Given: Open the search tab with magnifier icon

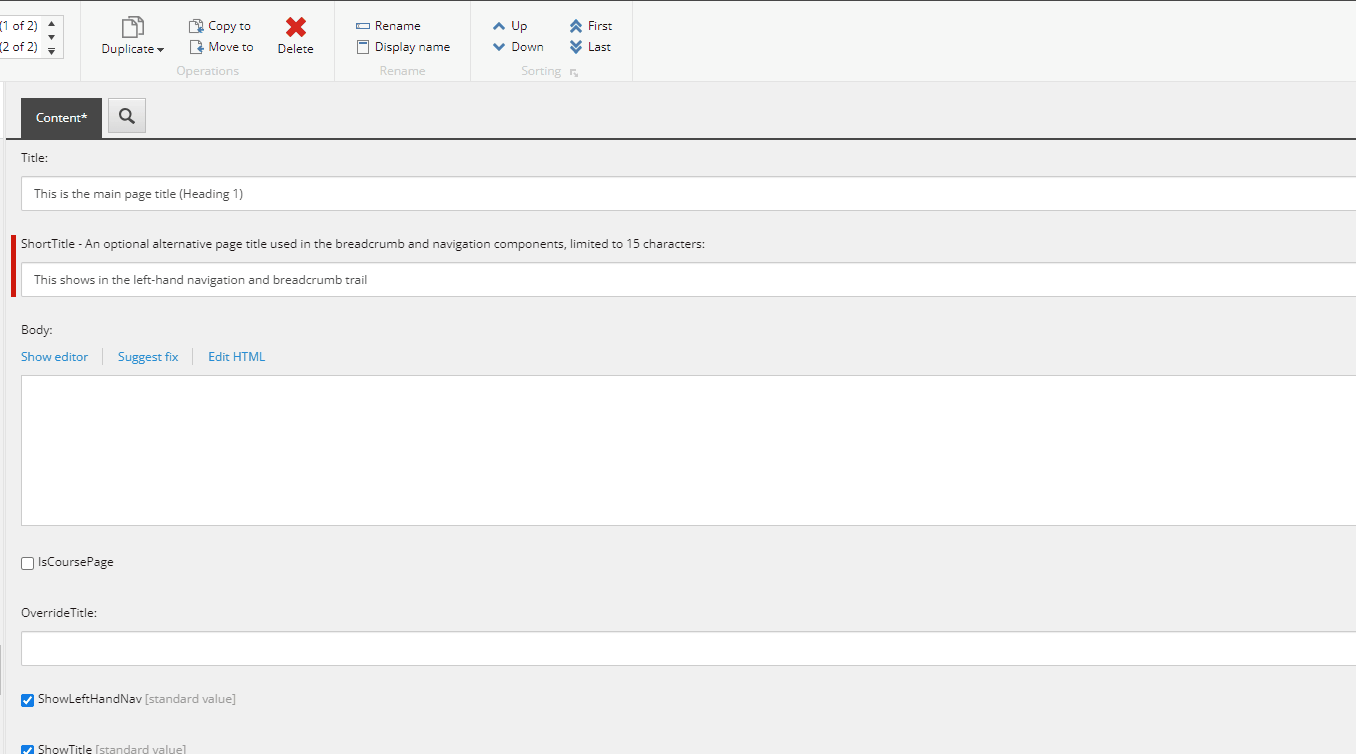Looking at the screenshot, I should tap(126, 116).
